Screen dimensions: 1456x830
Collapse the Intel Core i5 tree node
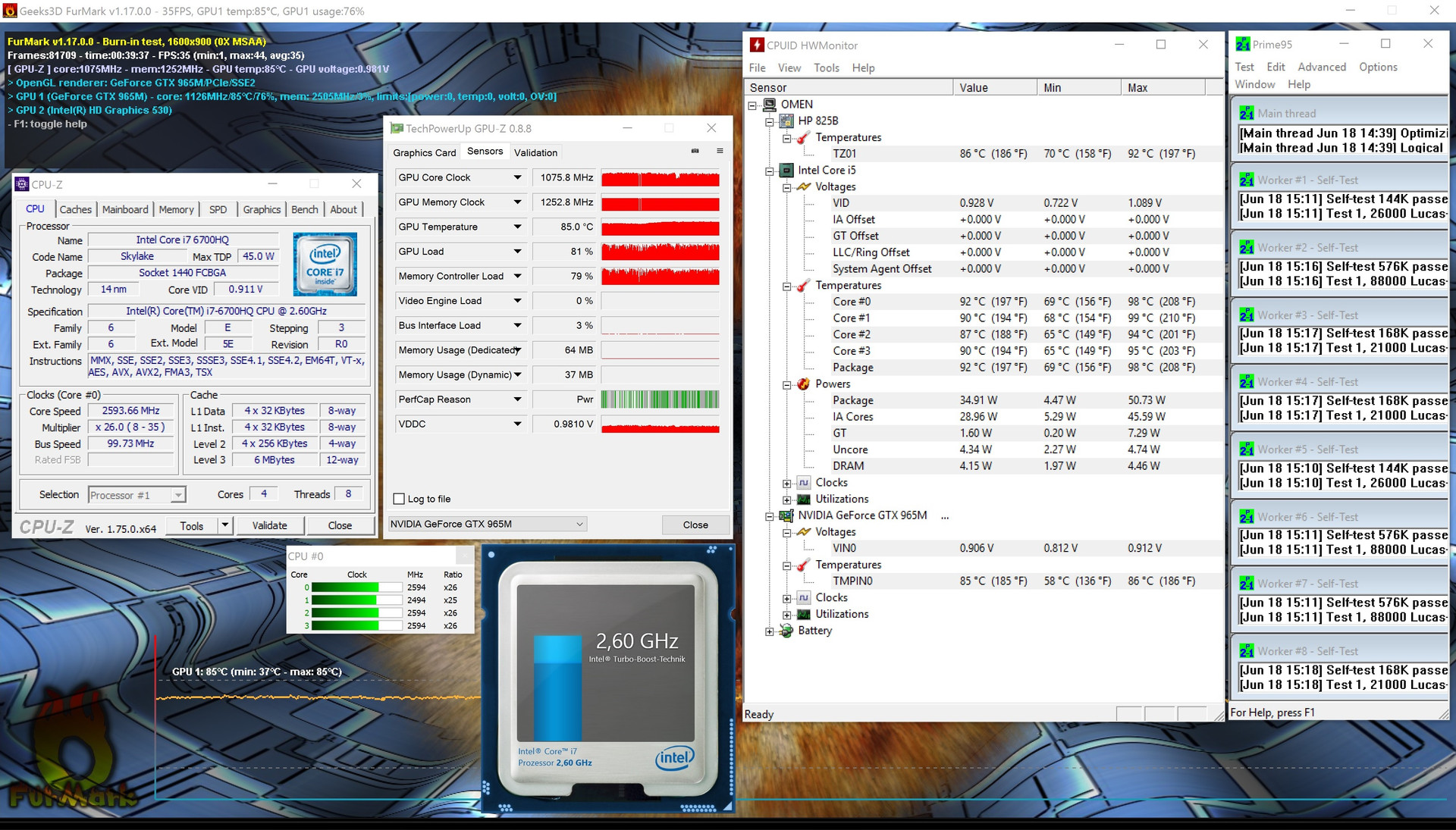click(770, 171)
